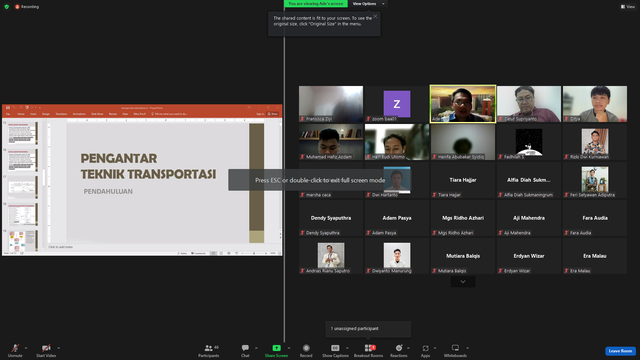Select the zoom baa01 participant tile
The image size is (640, 360).
point(397,104)
